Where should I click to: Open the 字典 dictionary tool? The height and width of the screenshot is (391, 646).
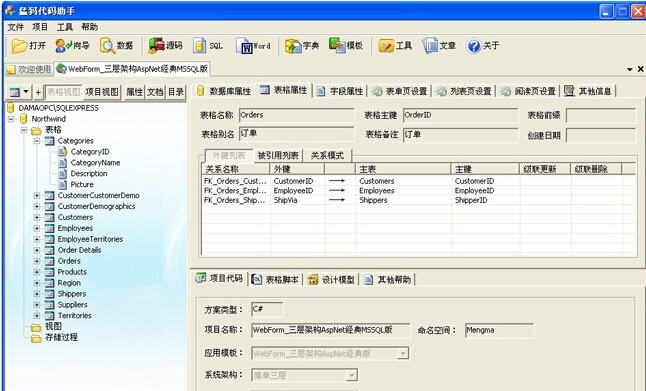click(302, 46)
